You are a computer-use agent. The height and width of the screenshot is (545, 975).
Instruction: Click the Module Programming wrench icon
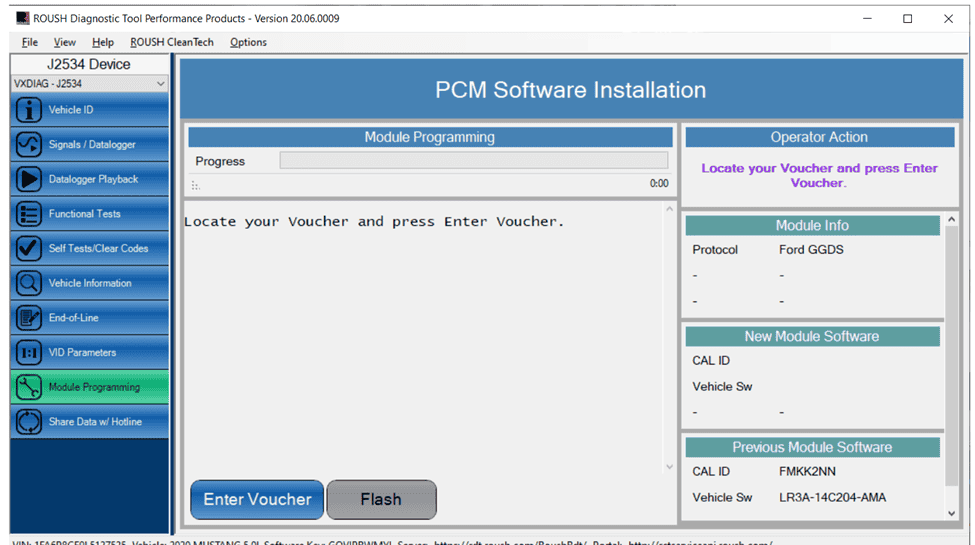tap(29, 387)
